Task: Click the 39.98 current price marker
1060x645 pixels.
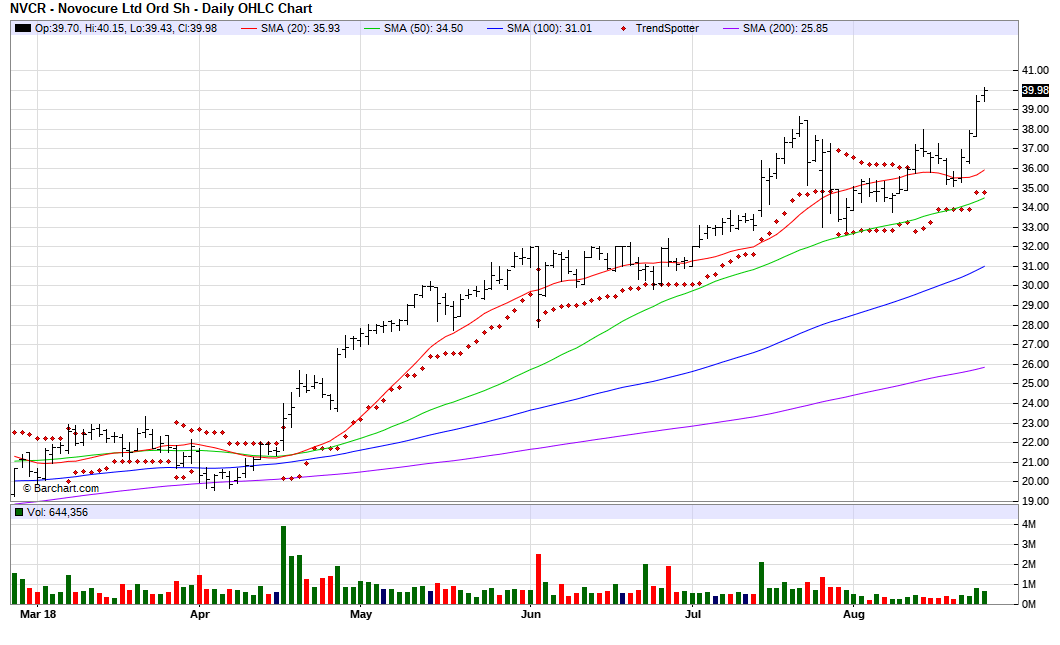Action: click(x=1035, y=90)
